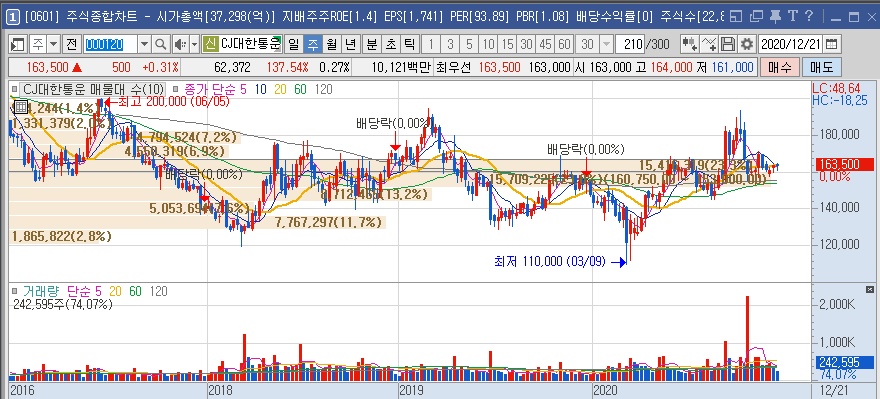This screenshot has height=399, width=880.
Task: Expand stock code 000120 dropdown arrow
Action: [x=144, y=44]
